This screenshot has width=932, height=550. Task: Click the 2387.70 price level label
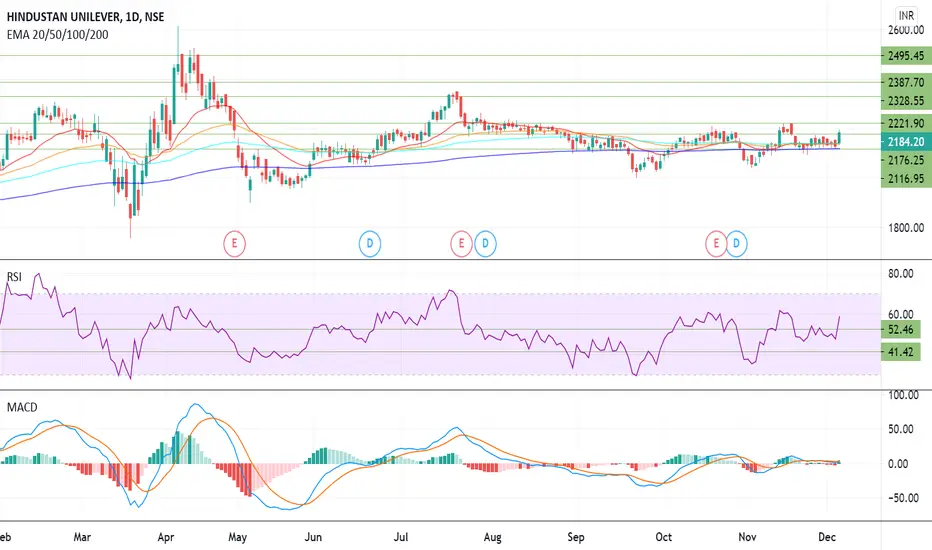906,83
